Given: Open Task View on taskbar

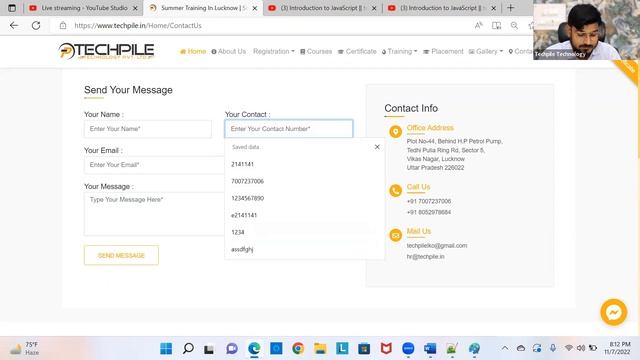Looking at the screenshot, I should [209, 349].
